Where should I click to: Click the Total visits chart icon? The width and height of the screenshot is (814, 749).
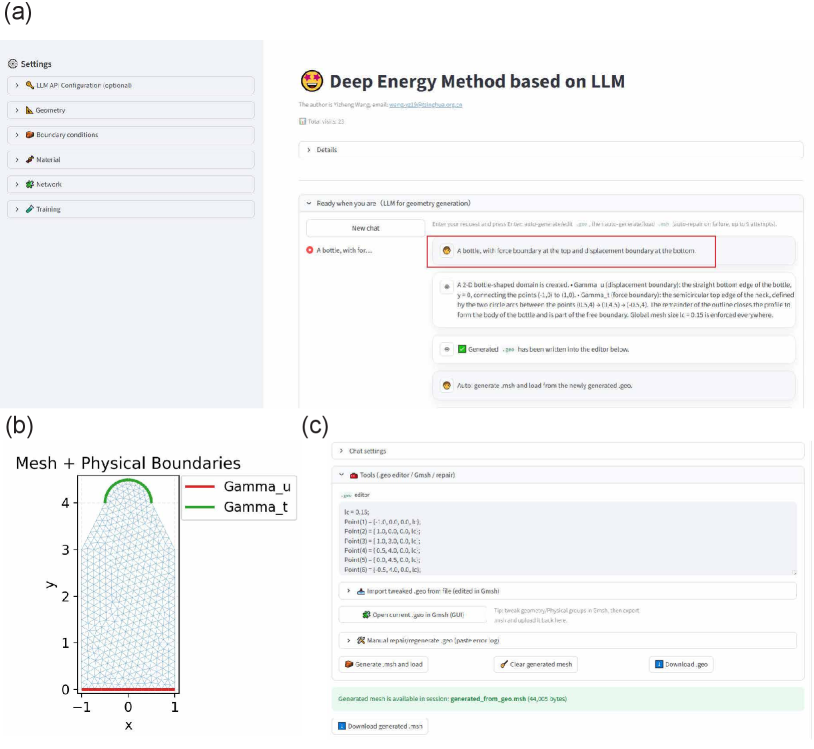[302, 121]
